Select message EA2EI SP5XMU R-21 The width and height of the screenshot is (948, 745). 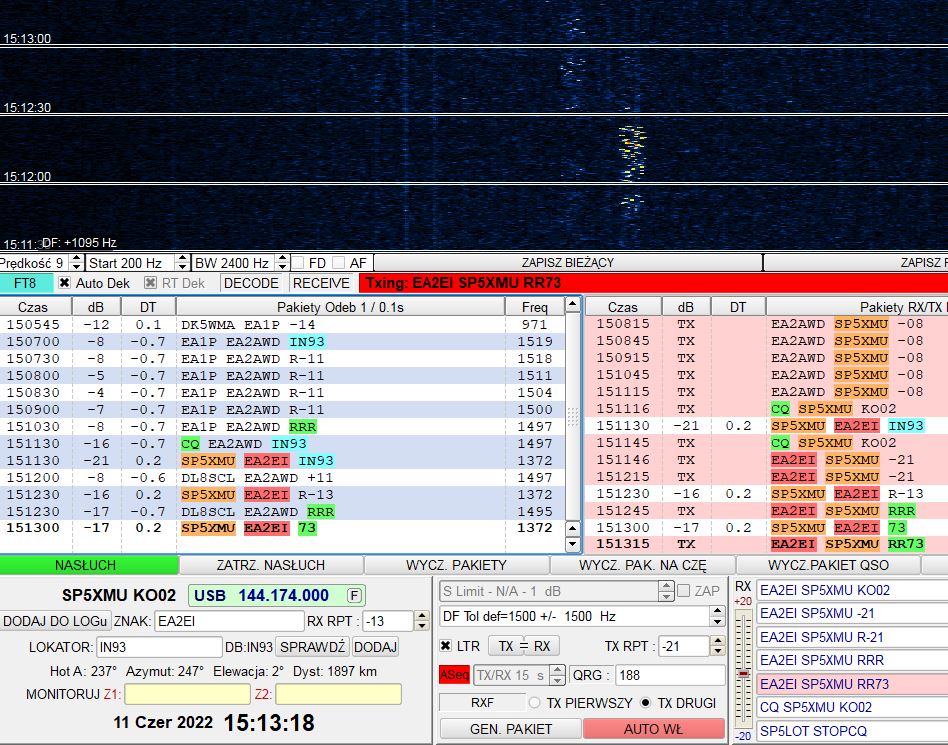tap(852, 637)
